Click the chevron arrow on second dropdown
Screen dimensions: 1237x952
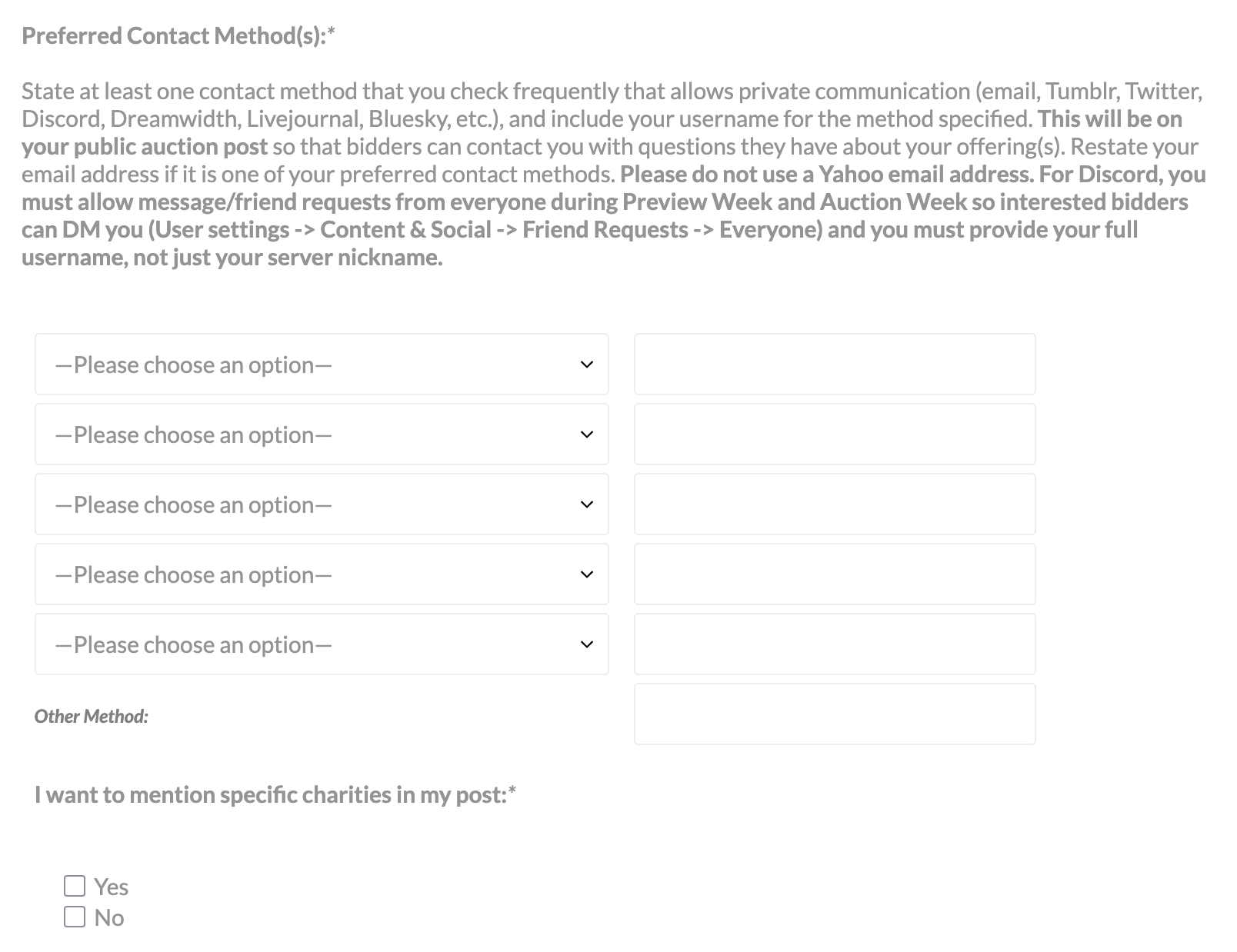[x=587, y=434]
